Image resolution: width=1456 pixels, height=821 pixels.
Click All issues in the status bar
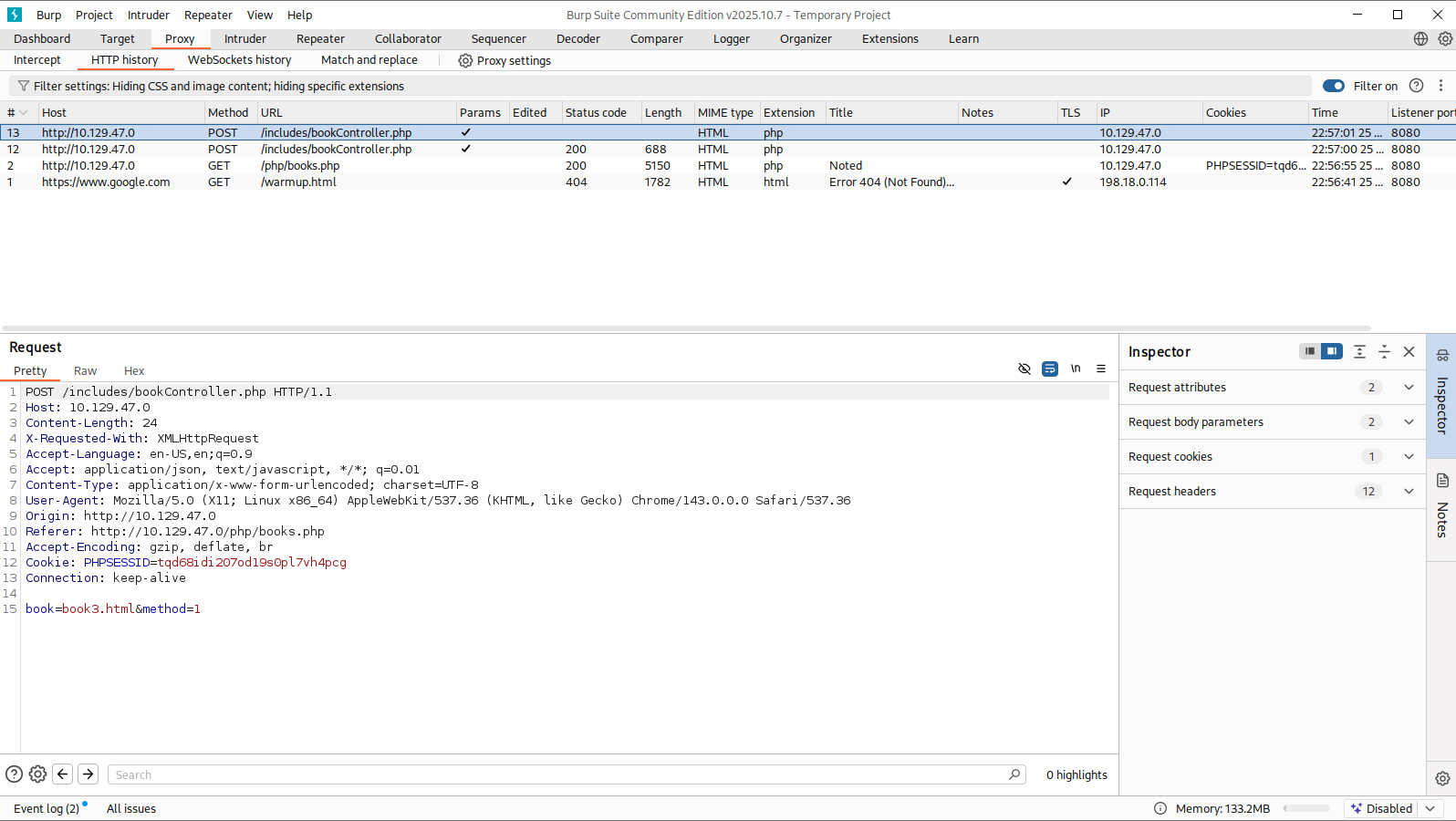pos(131,808)
